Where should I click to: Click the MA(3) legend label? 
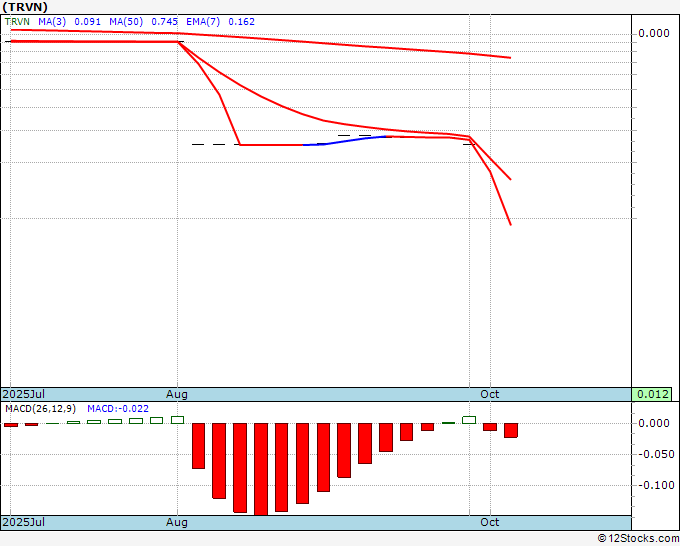pos(52,22)
